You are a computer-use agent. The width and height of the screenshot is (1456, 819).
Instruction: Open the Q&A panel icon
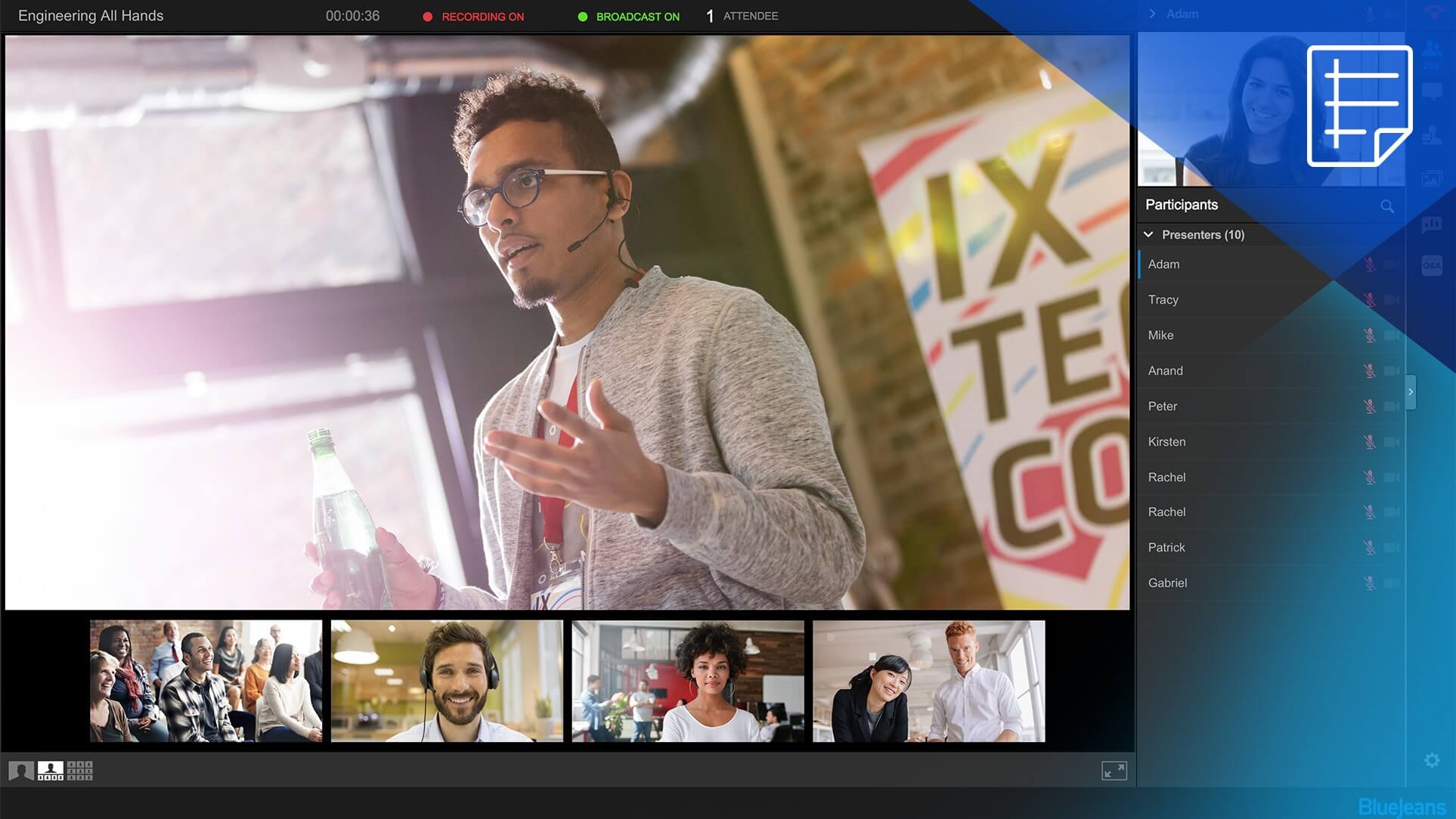[x=1431, y=265]
